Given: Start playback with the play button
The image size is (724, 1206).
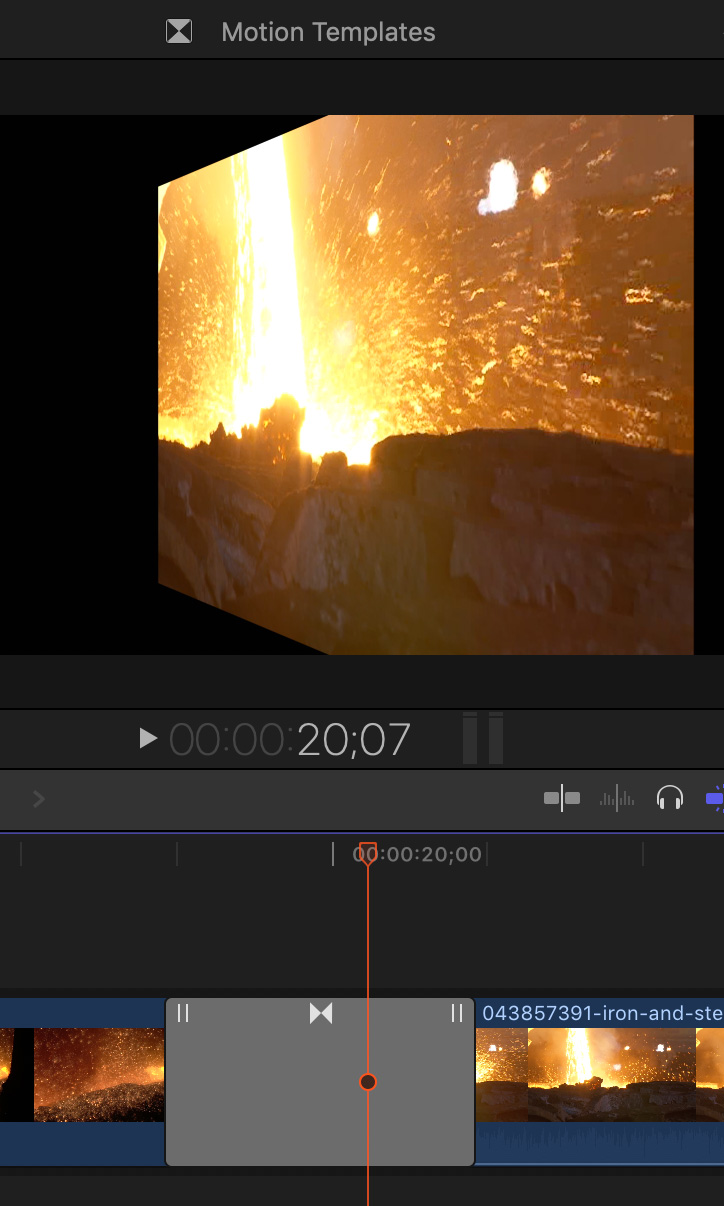Looking at the screenshot, I should pyautogui.click(x=148, y=738).
